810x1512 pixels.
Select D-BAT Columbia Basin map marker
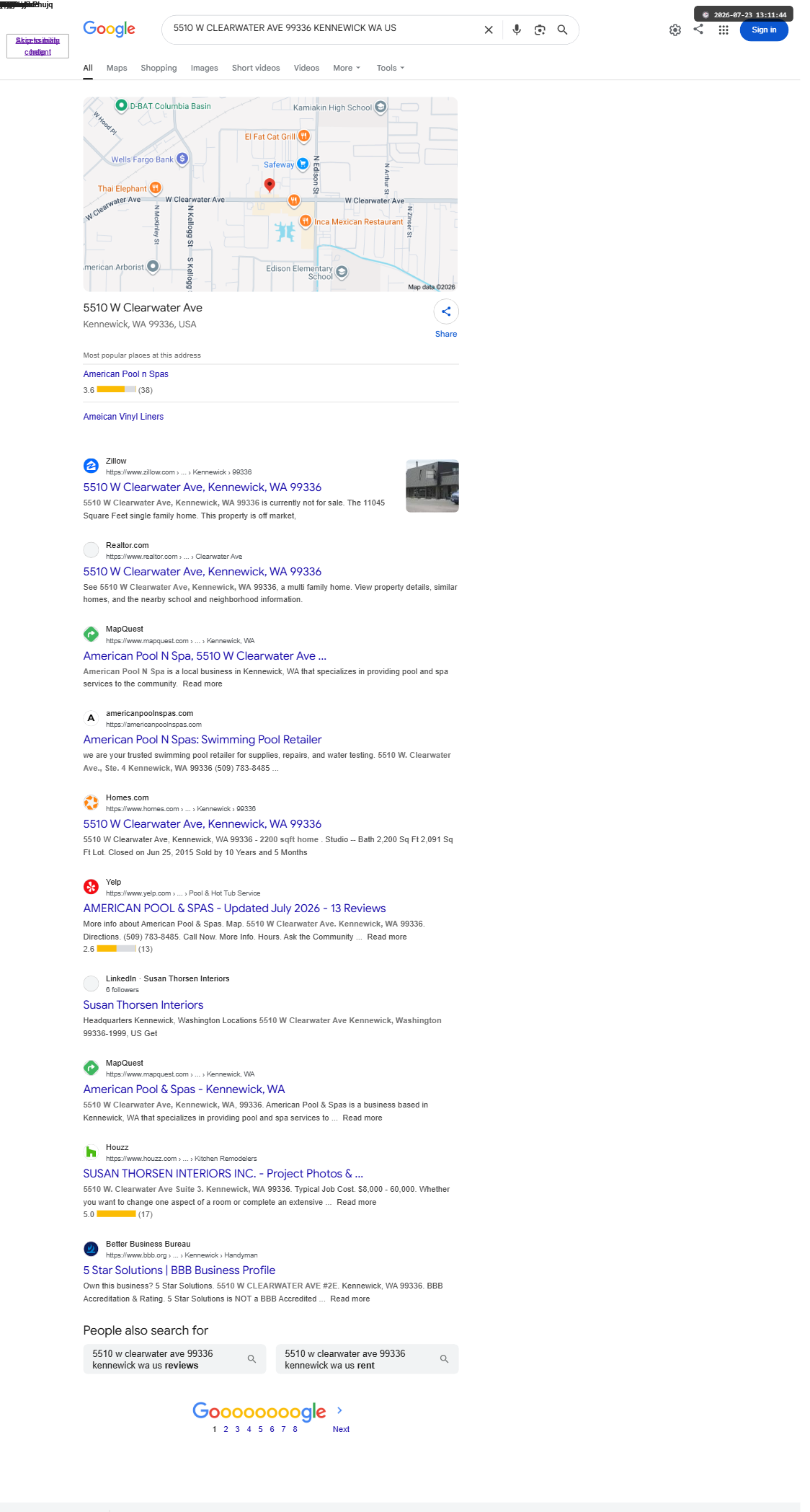[x=122, y=105]
